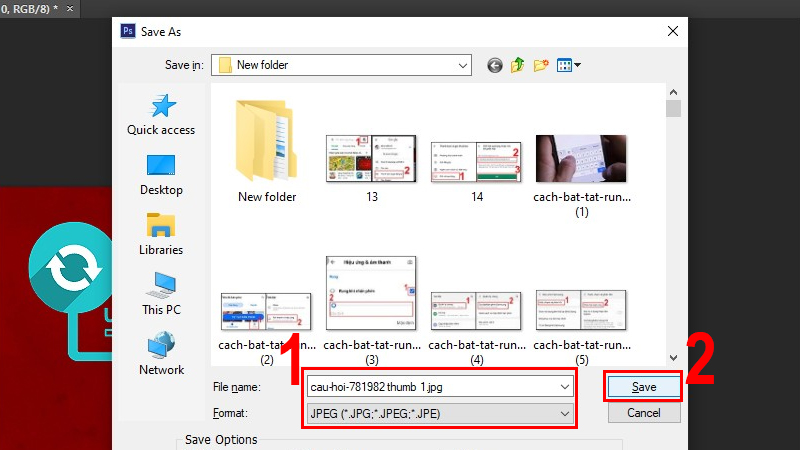The height and width of the screenshot is (450, 800).
Task: Go up one folder level icon
Action: point(517,65)
